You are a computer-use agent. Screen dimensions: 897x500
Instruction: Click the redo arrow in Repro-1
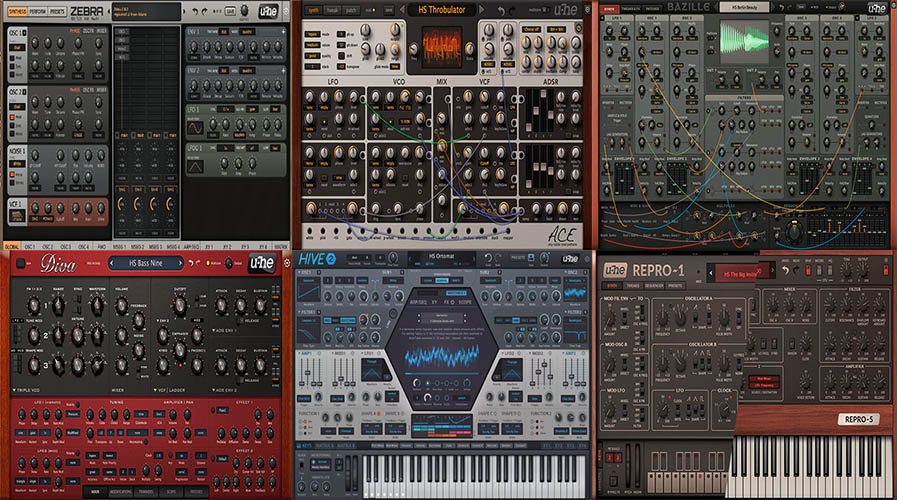pos(796,270)
